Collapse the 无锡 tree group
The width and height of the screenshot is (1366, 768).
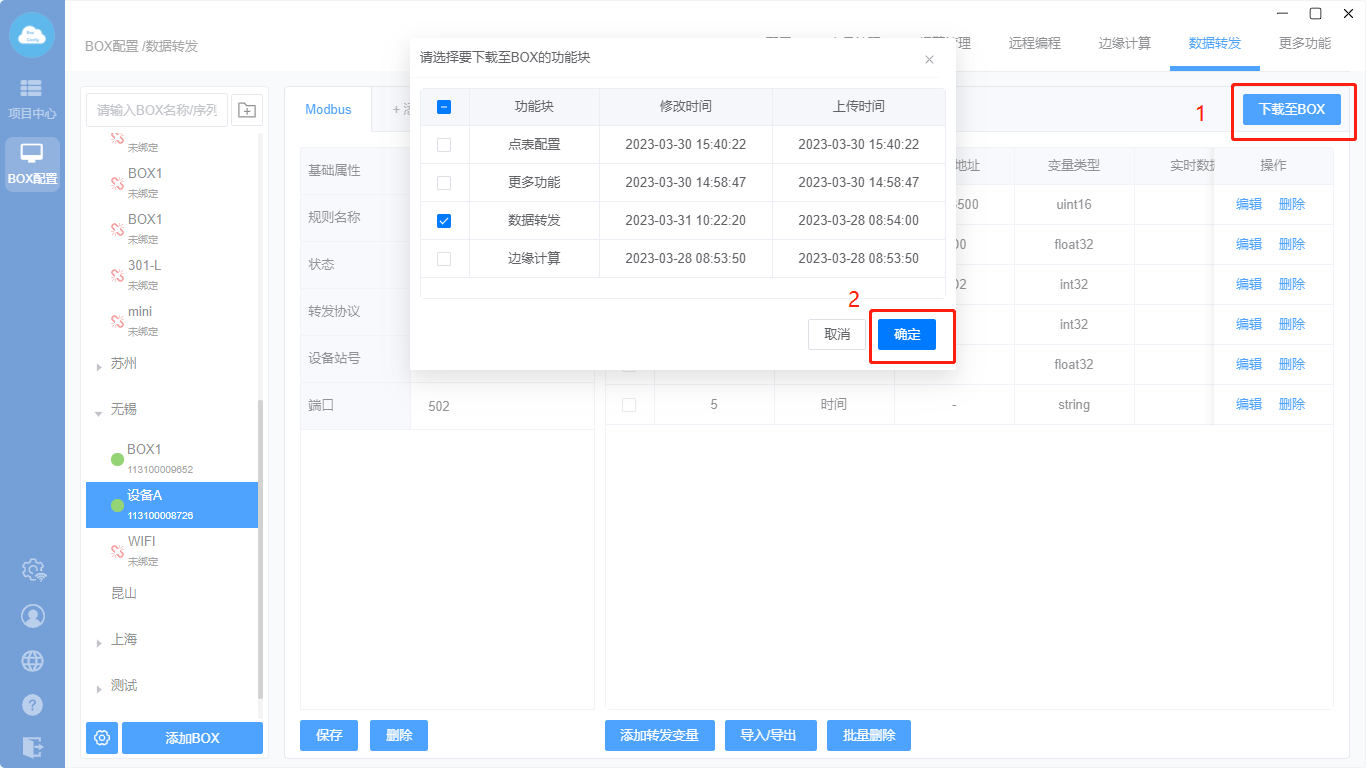click(99, 411)
